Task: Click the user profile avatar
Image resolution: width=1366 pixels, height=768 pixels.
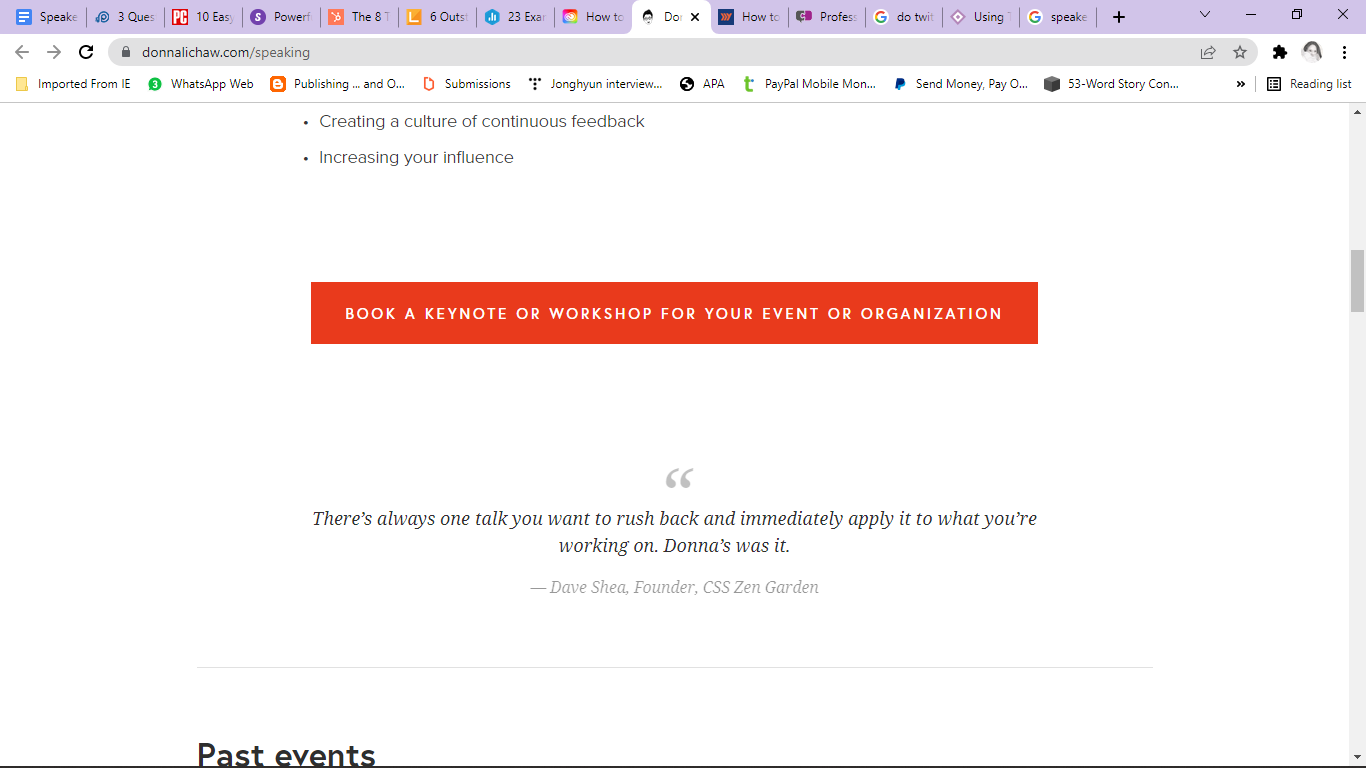Action: point(1312,52)
